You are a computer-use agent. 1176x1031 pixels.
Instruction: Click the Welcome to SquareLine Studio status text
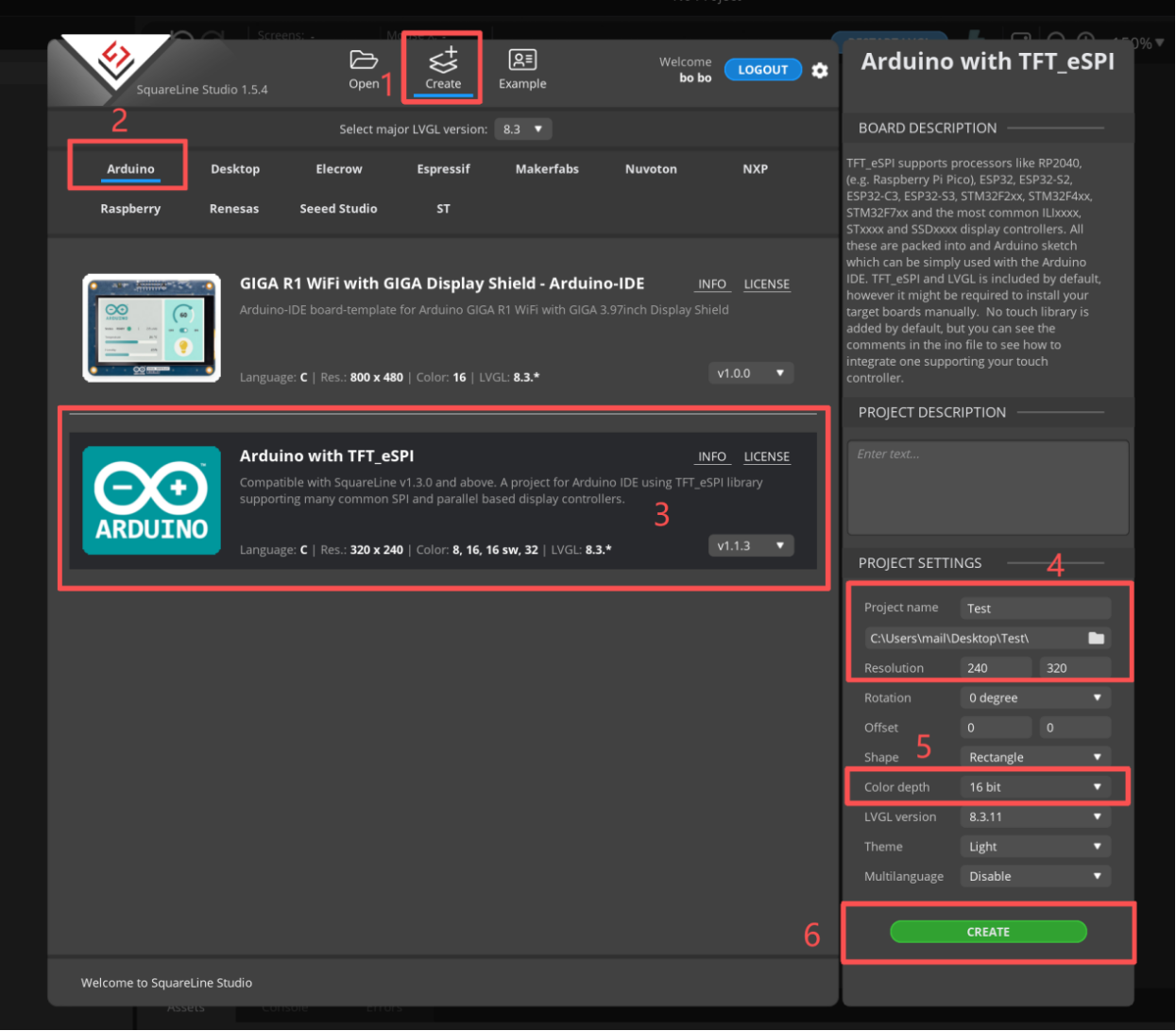pos(166,983)
